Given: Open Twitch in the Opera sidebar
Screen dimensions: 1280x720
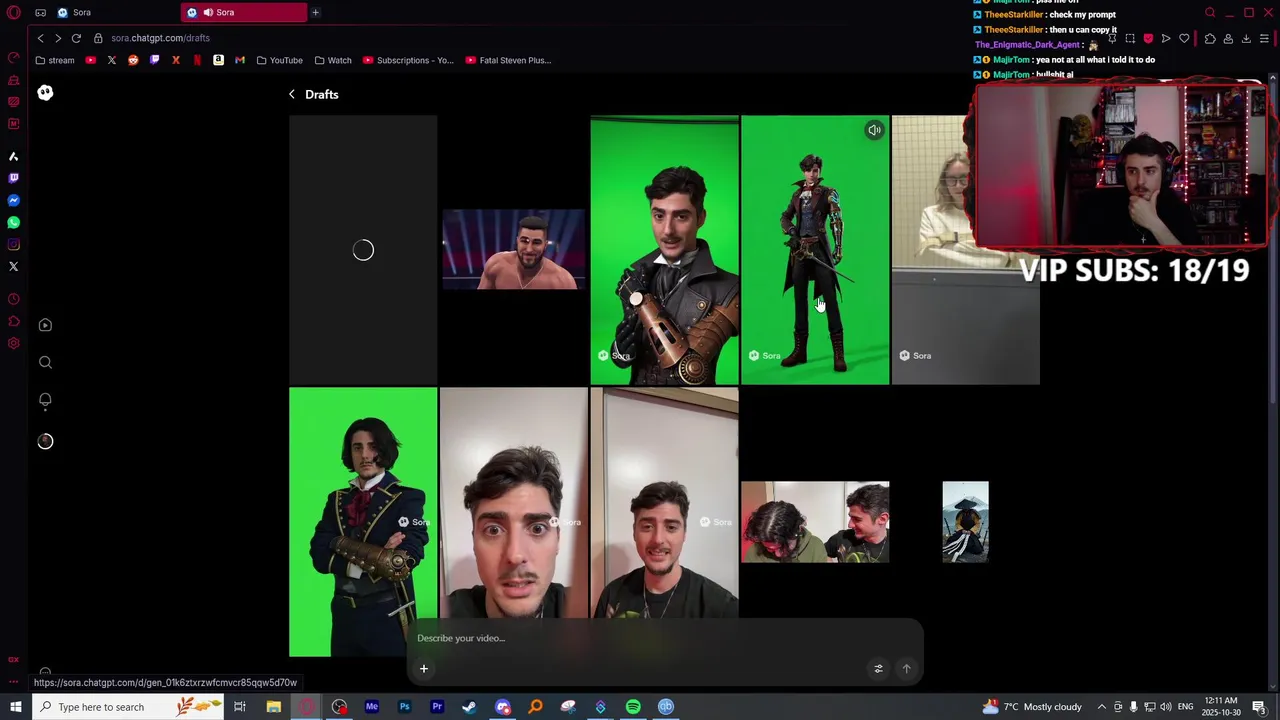Looking at the screenshot, I should 13,178.
